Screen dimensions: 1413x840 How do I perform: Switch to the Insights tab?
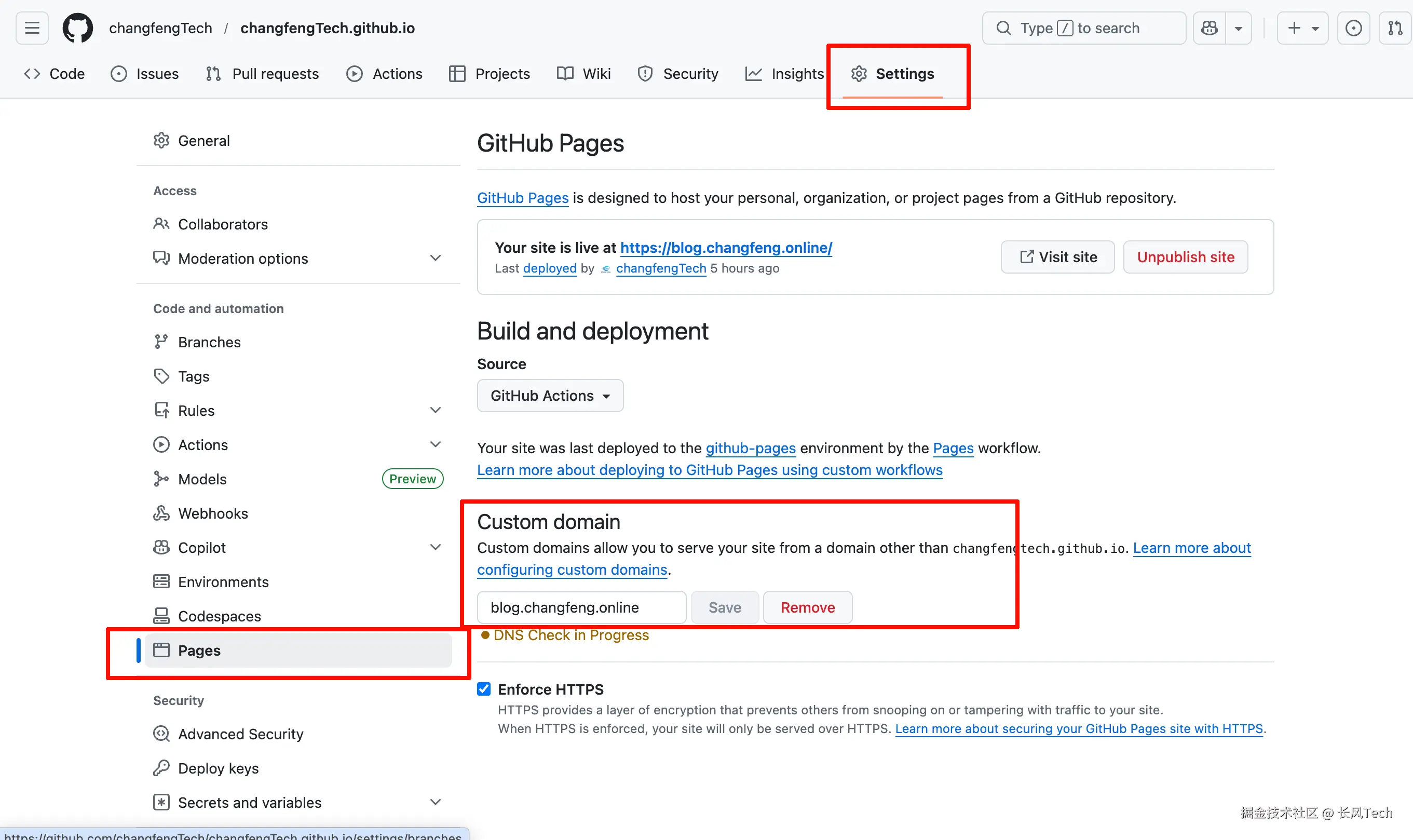tap(785, 74)
